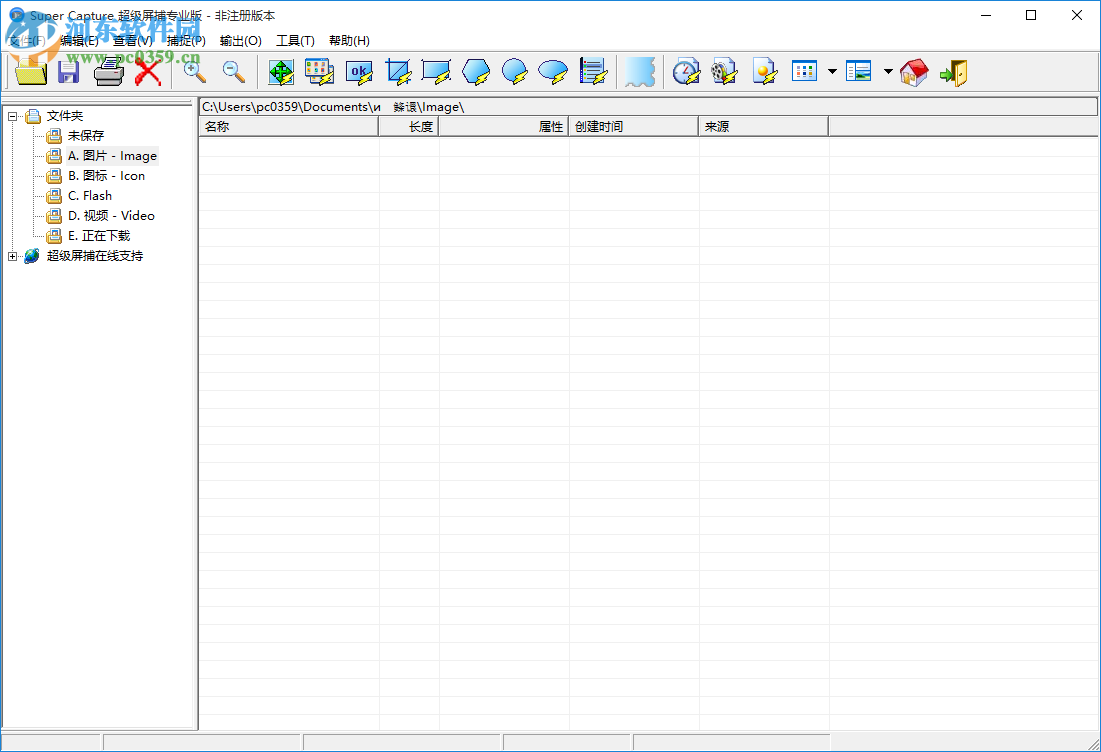The image size is (1101, 752).
Task: Open the 捕捉 menu
Action: tap(185, 40)
